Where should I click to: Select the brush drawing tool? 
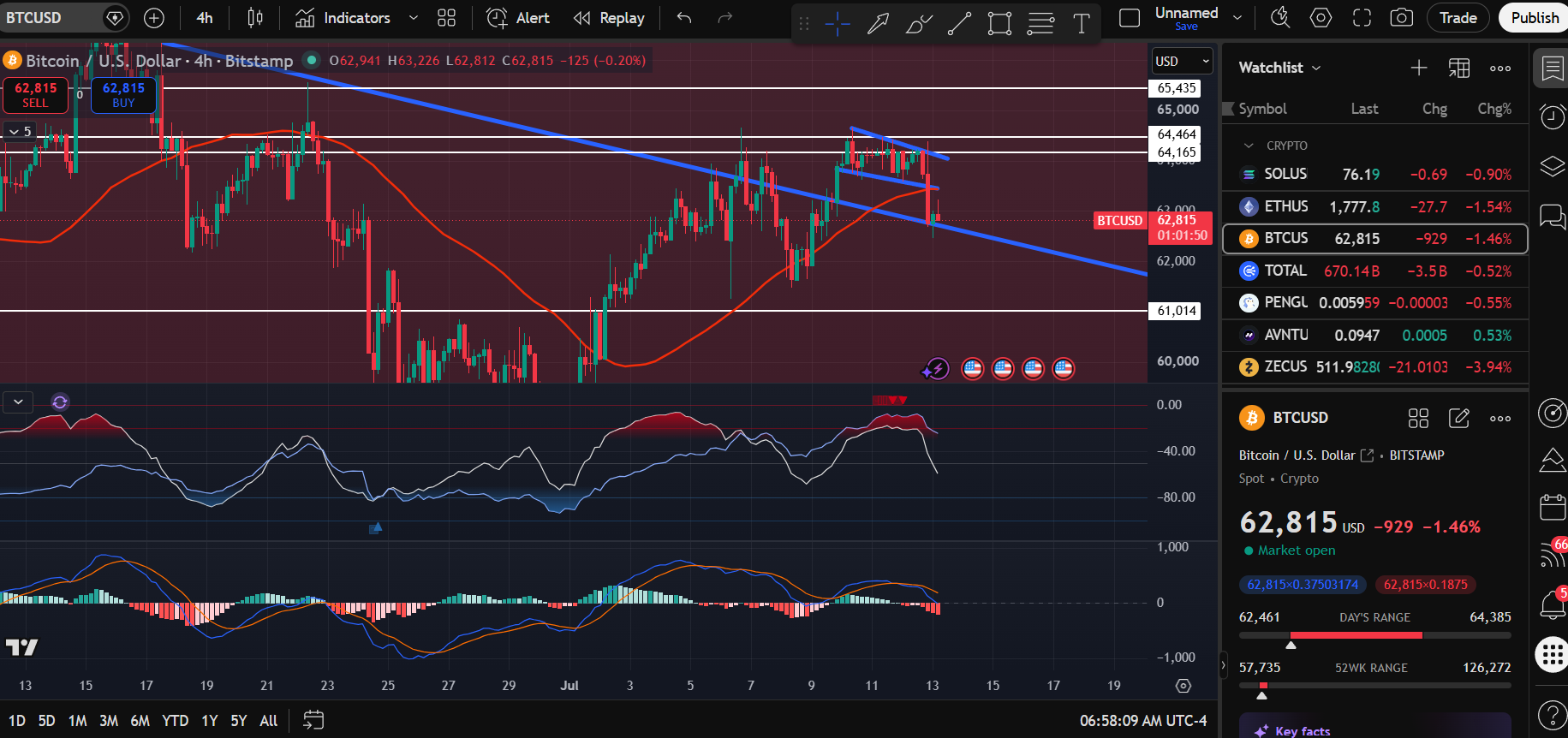[919, 24]
